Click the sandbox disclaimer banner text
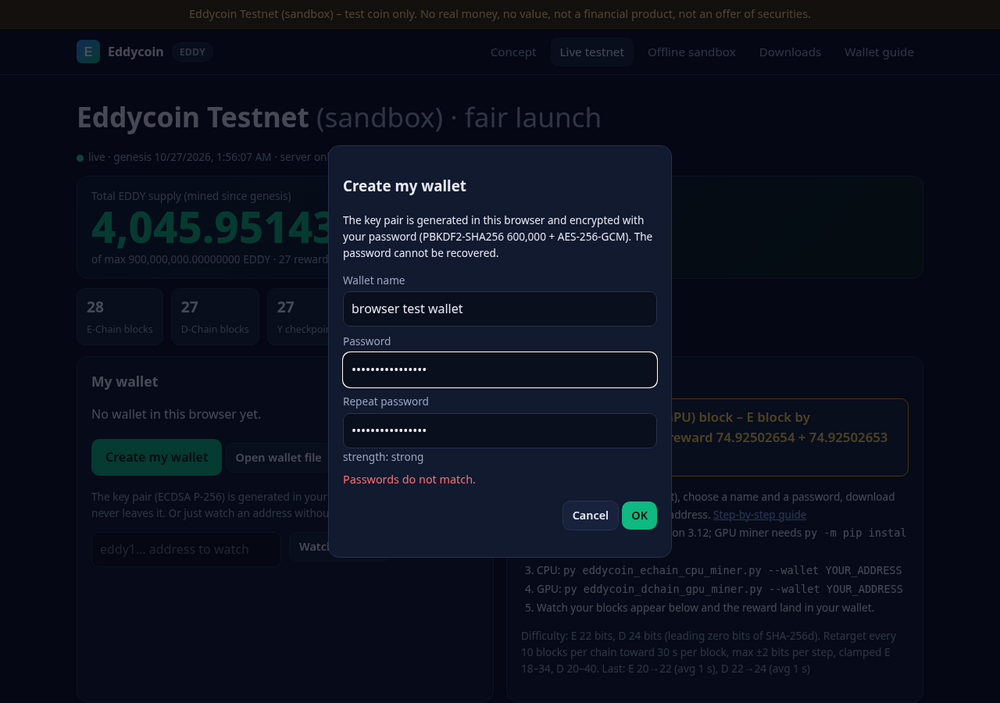 tap(499, 14)
